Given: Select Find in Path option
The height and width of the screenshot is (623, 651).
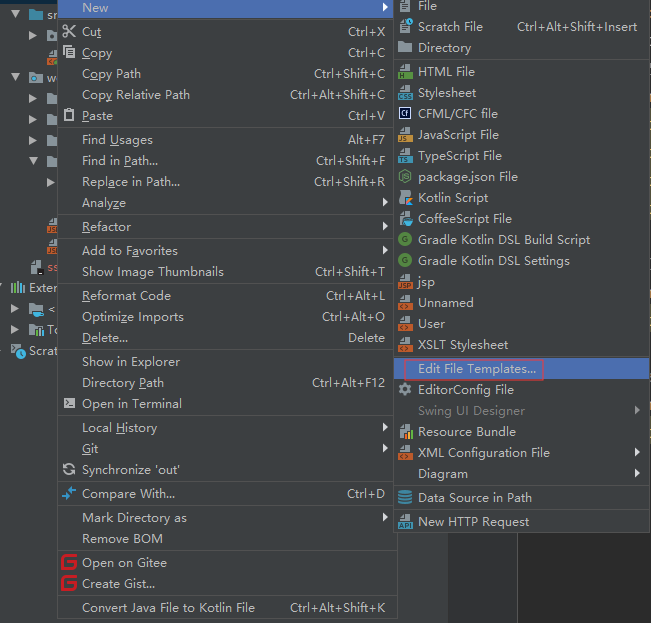Looking at the screenshot, I should click(x=225, y=161).
